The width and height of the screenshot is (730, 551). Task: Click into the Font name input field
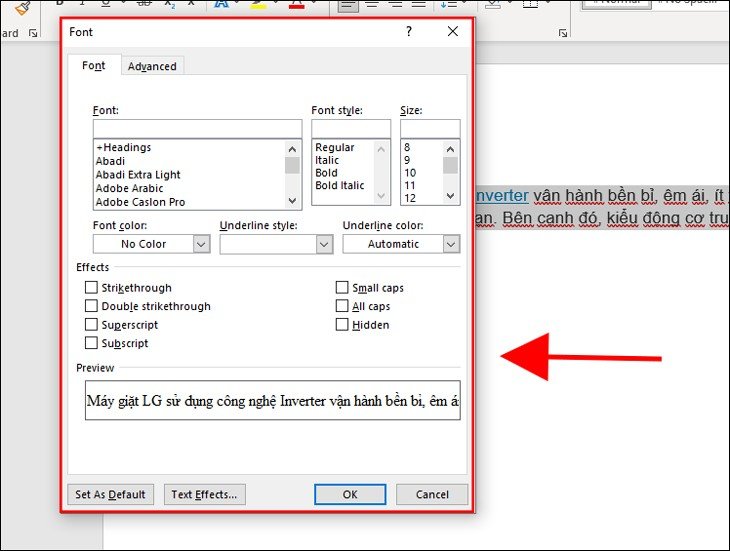click(x=196, y=128)
